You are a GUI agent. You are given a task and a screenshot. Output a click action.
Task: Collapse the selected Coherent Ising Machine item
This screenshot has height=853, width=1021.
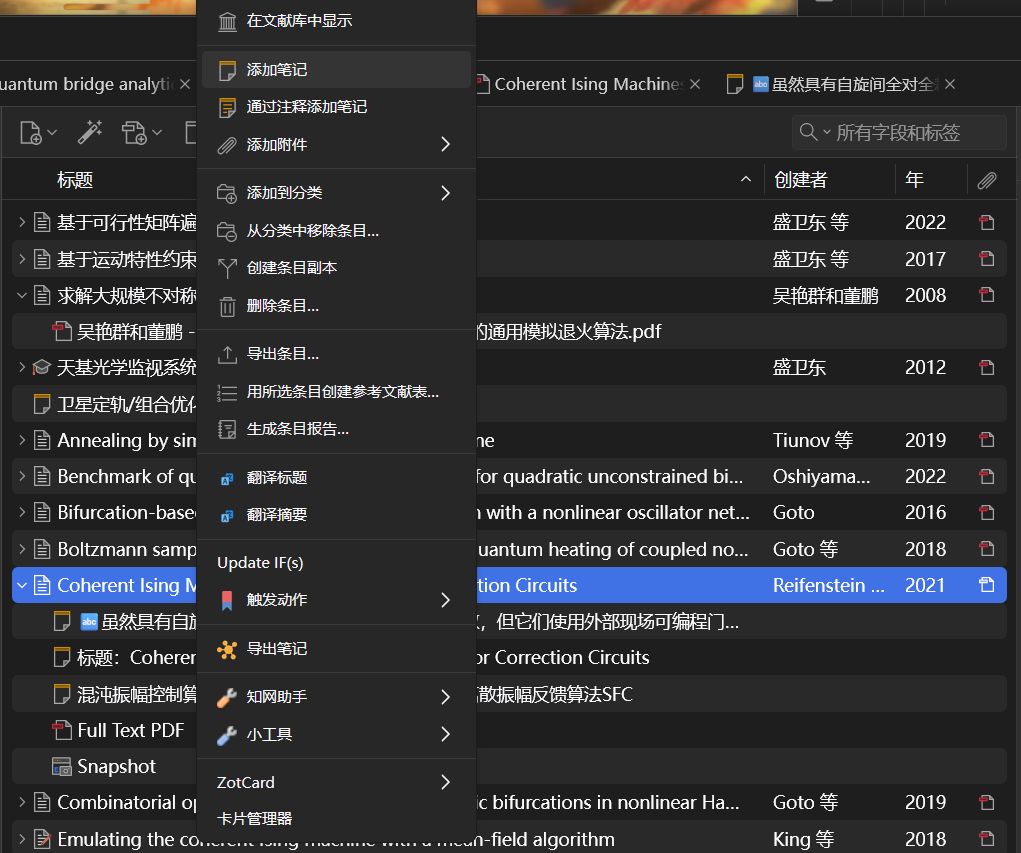tap(22, 585)
